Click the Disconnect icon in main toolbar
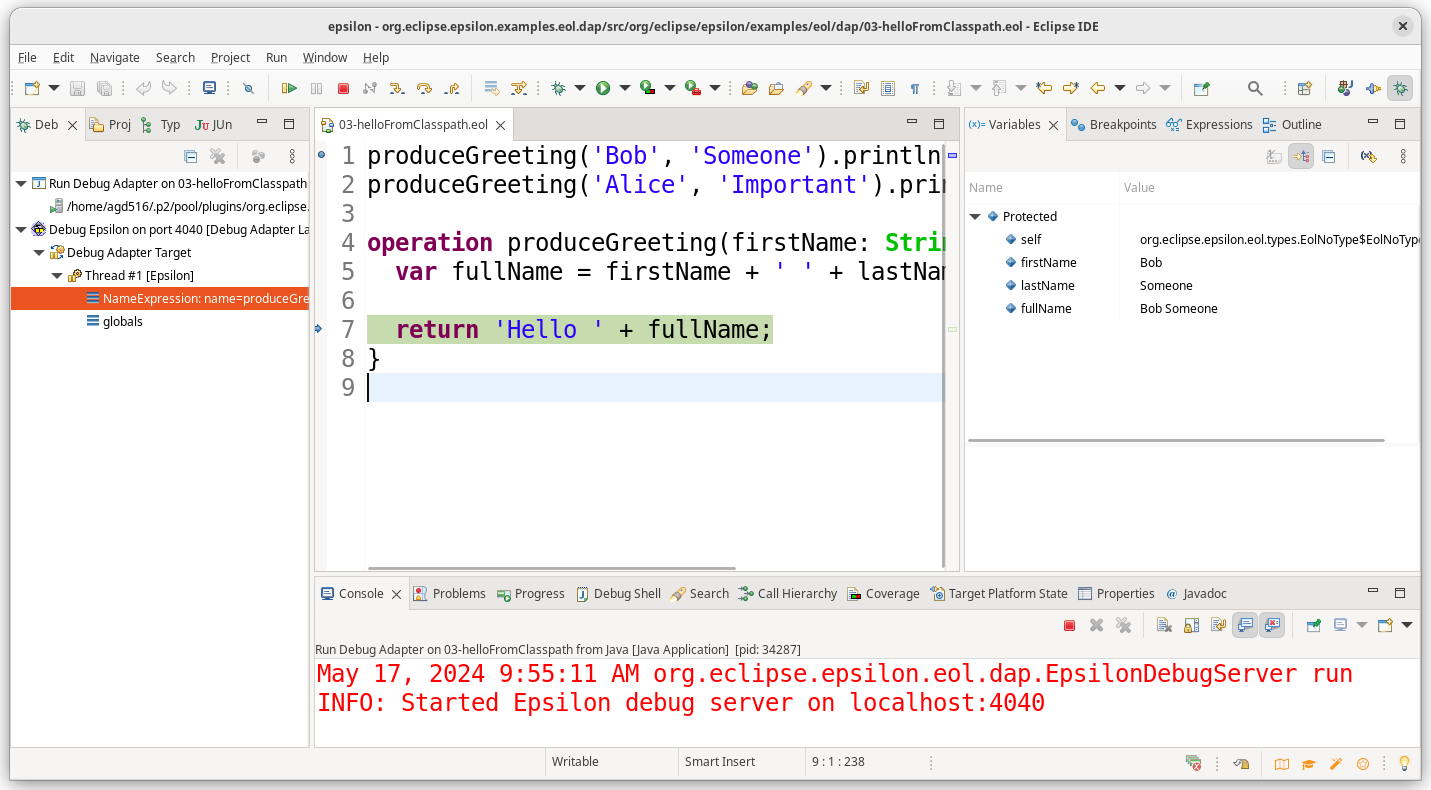Image resolution: width=1431 pixels, height=790 pixels. click(x=370, y=88)
